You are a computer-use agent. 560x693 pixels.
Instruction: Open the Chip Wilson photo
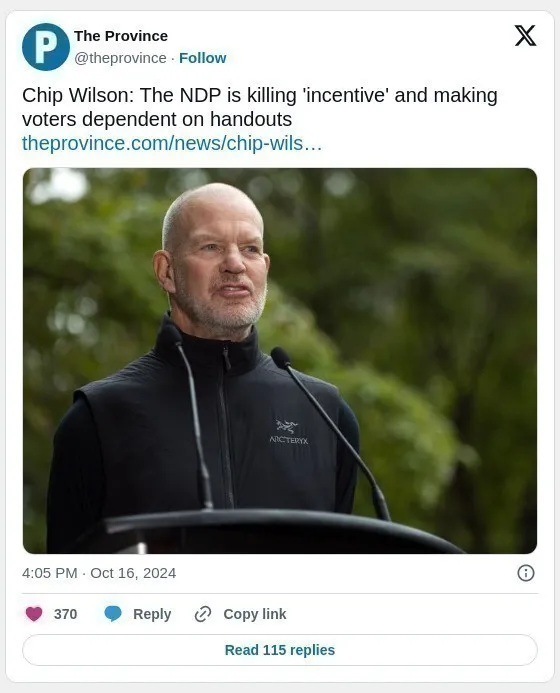280,361
